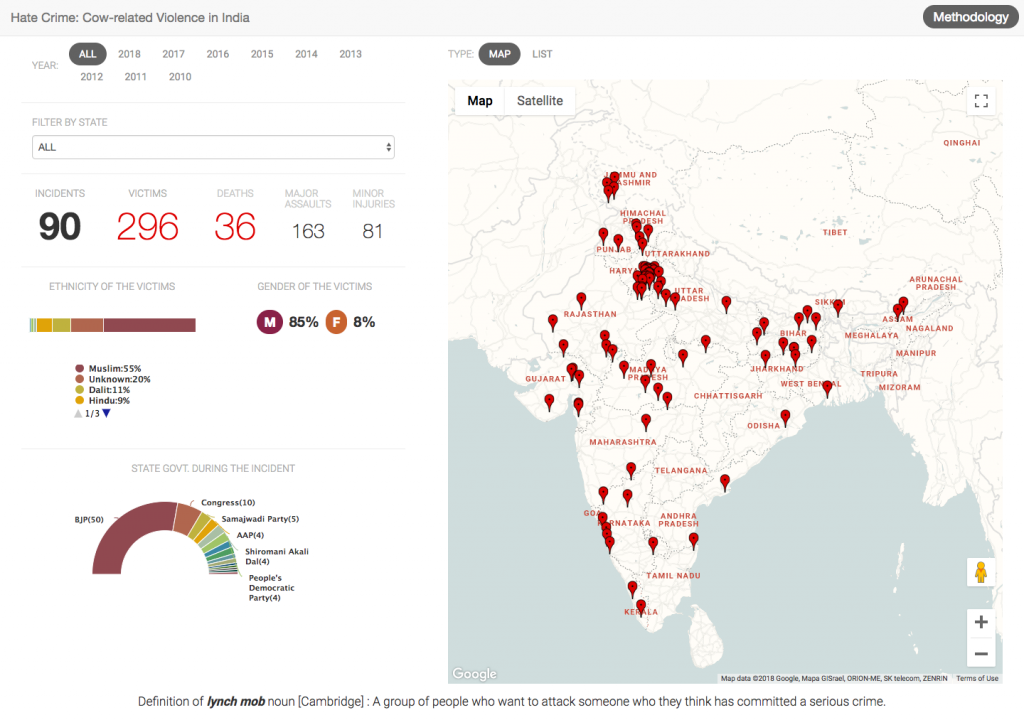Select the map pin in Odisha
This screenshot has height=720, width=1024.
[x=785, y=417]
